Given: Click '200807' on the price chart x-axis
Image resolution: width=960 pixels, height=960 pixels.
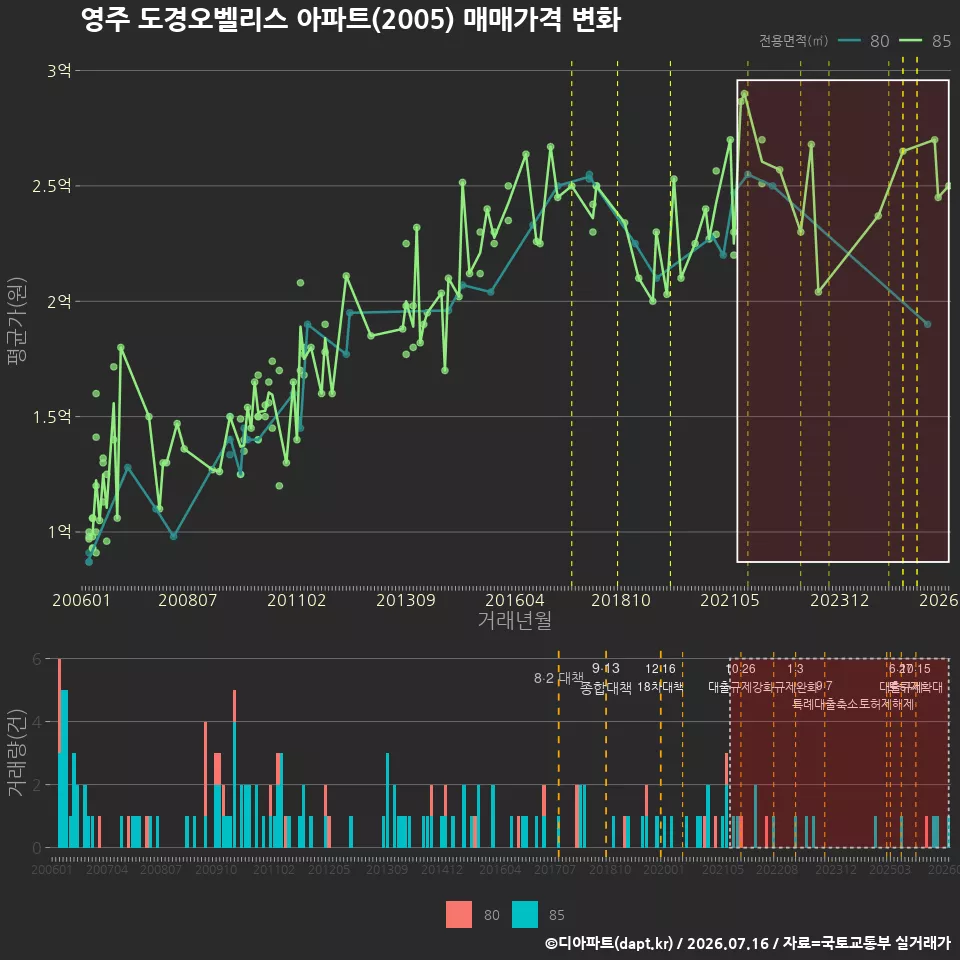Looking at the screenshot, I should [x=188, y=600].
